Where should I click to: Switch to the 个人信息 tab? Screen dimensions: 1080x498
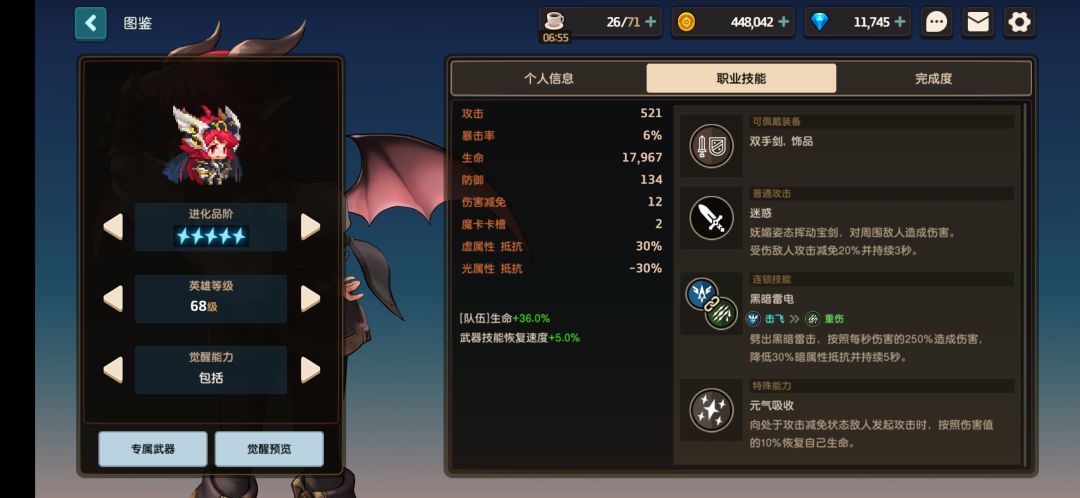click(548, 79)
